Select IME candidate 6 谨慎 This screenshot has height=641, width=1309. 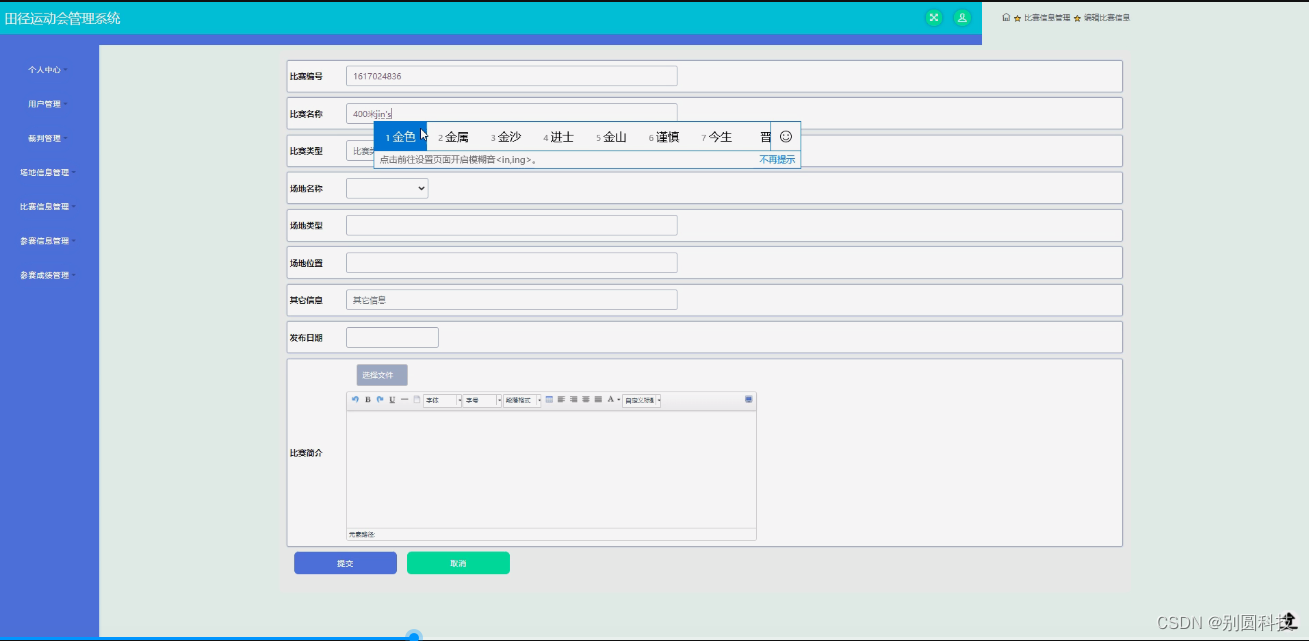point(664,137)
